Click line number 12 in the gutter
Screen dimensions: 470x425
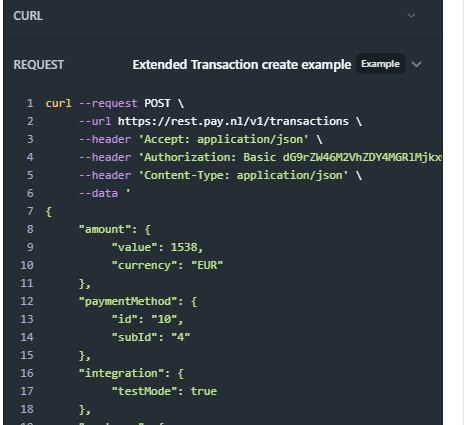pos(27,301)
